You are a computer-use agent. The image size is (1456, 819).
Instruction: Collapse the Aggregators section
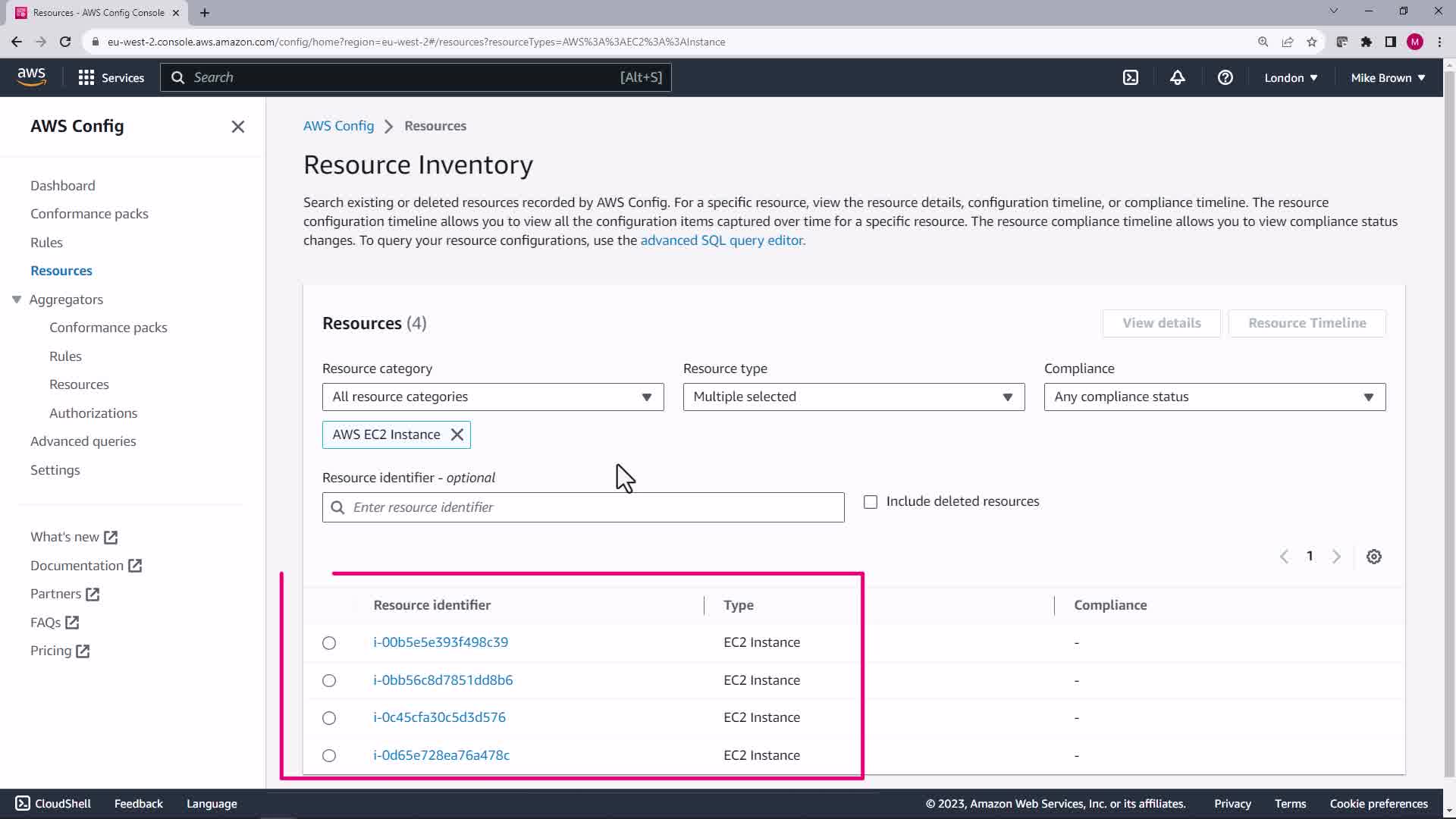point(17,300)
